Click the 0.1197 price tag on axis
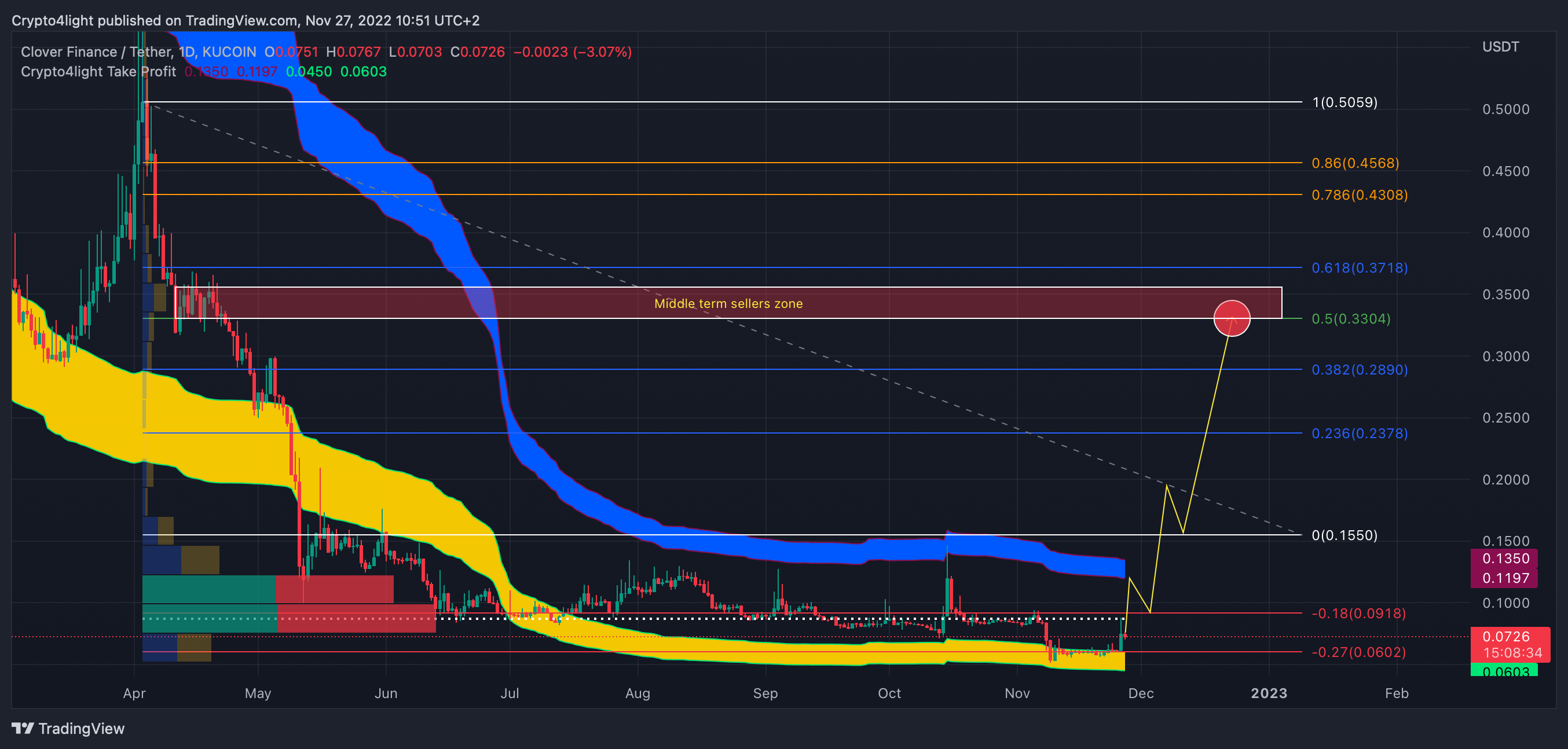This screenshot has width=1568, height=749. [x=1504, y=578]
